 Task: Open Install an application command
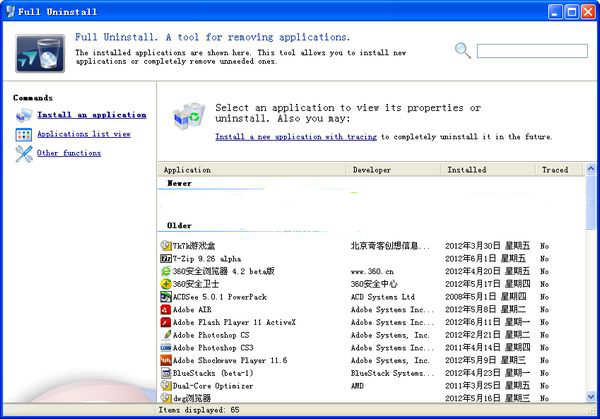click(91, 115)
